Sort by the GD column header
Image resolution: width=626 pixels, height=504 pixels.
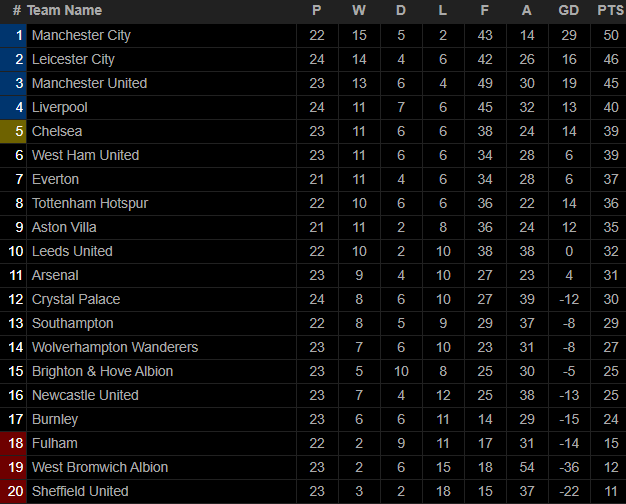click(x=569, y=10)
